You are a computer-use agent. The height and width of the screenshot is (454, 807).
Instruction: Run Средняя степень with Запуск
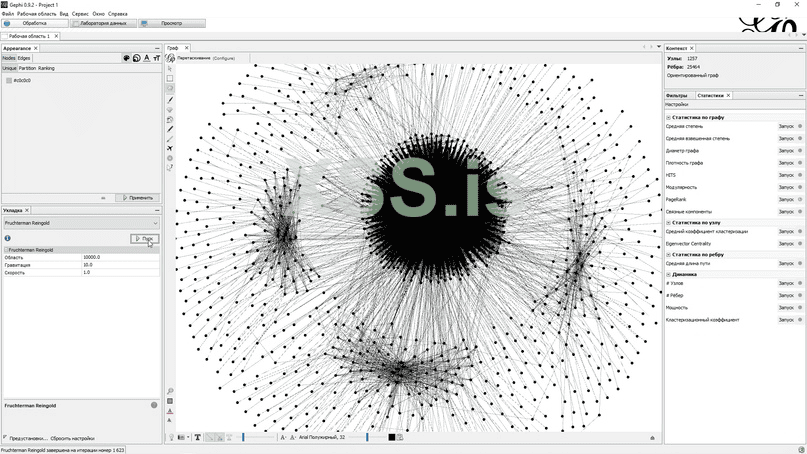(x=786, y=126)
